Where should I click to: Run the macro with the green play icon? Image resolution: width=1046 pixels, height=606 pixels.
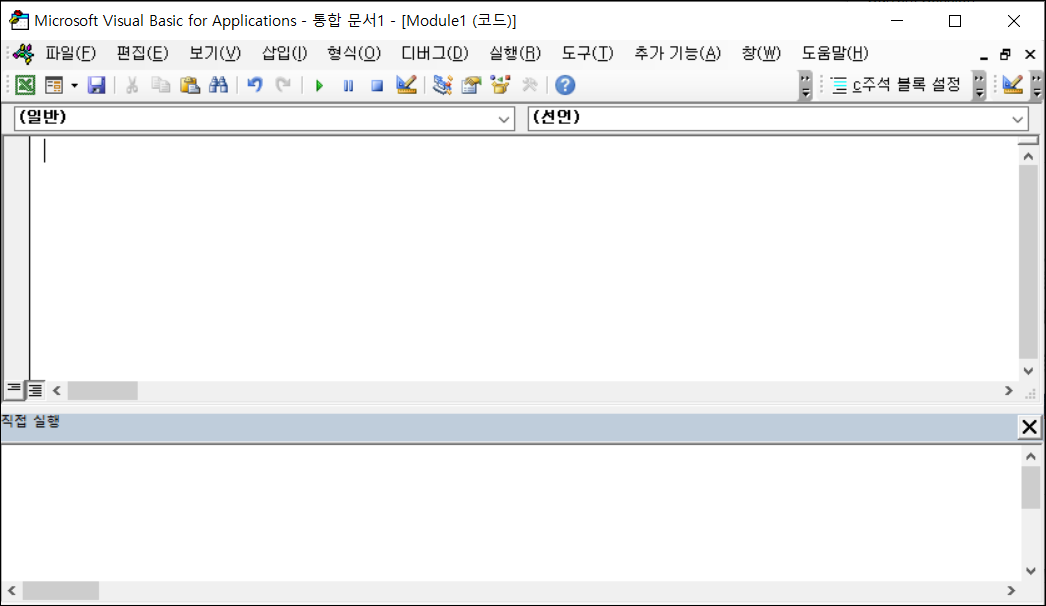coord(319,85)
